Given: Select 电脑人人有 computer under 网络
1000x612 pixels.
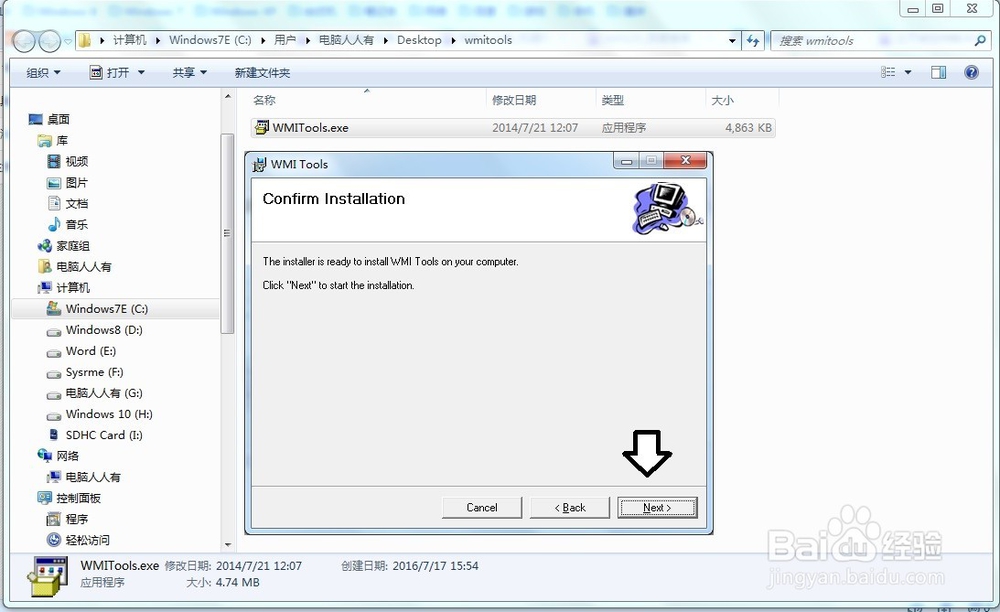Looking at the screenshot, I should pyautogui.click(x=92, y=477).
